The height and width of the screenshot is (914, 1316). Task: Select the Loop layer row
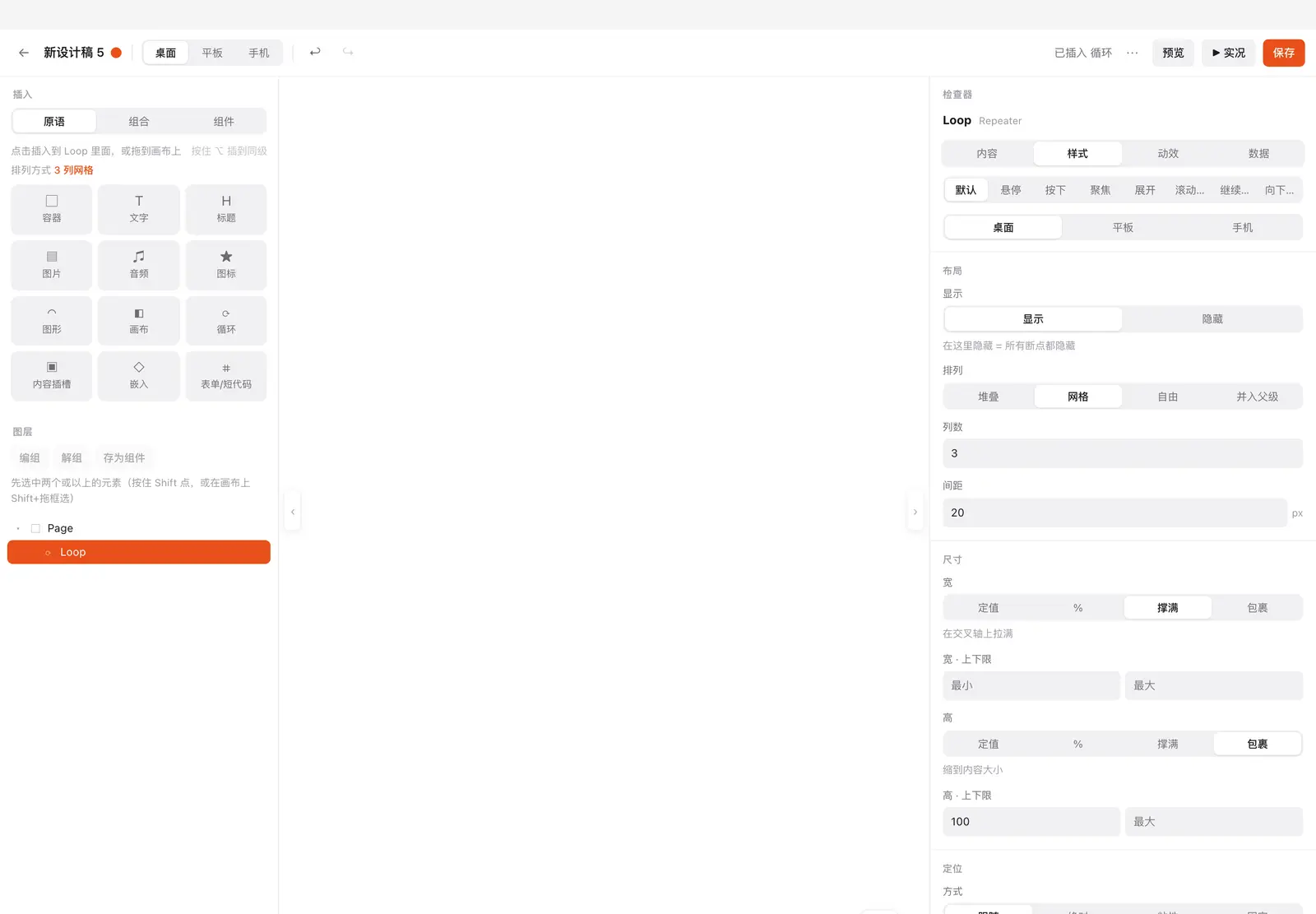(x=139, y=552)
